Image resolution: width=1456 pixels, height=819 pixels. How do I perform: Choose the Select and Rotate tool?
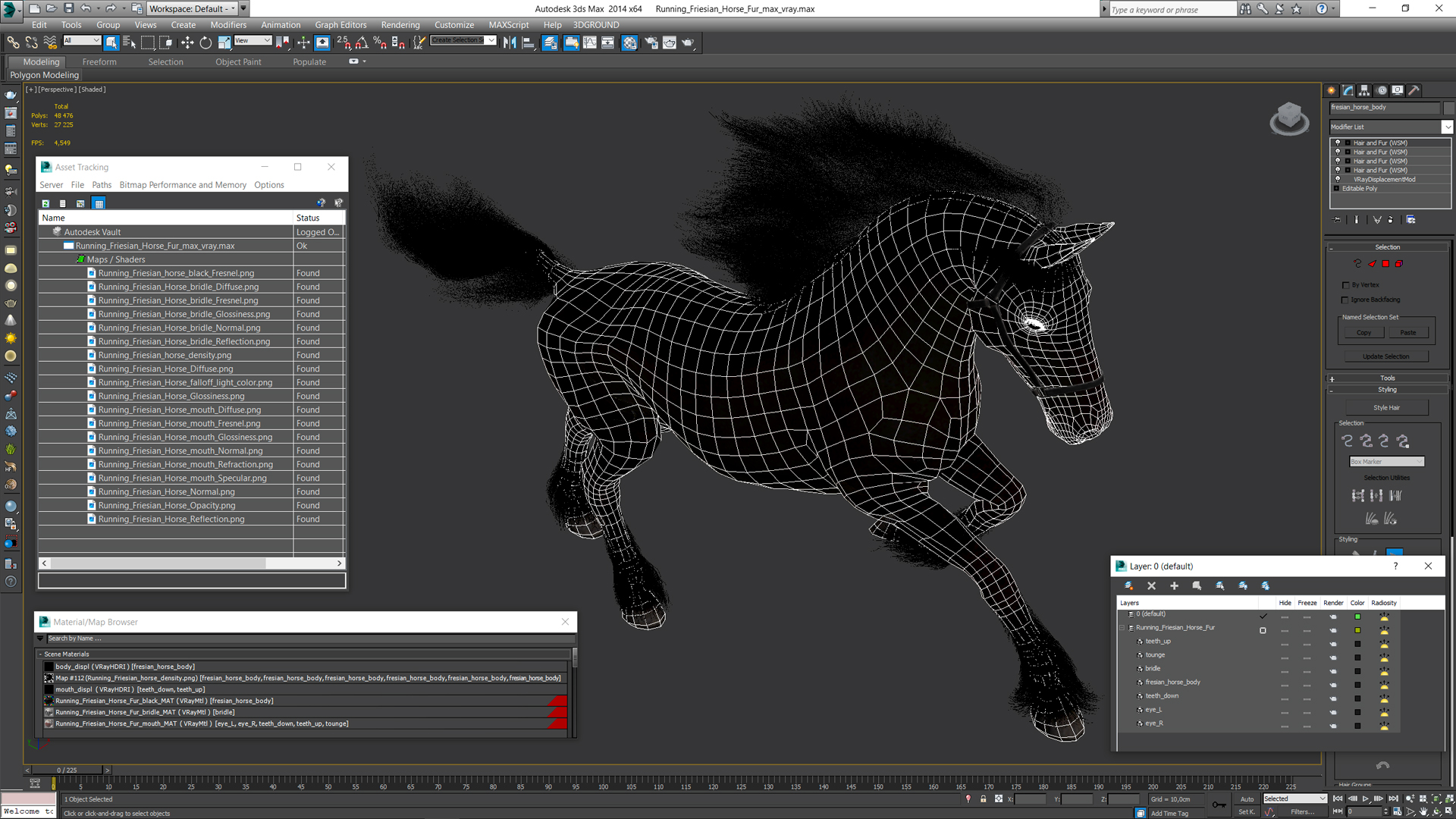[206, 42]
